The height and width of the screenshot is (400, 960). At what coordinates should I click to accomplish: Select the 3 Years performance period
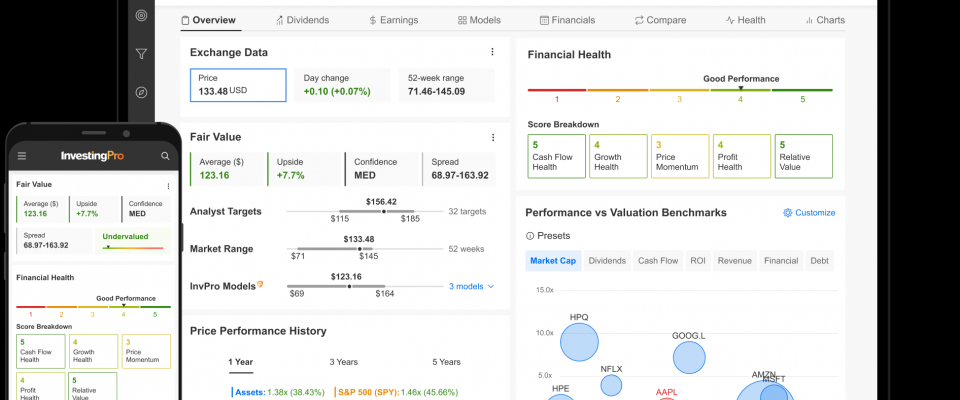click(343, 362)
